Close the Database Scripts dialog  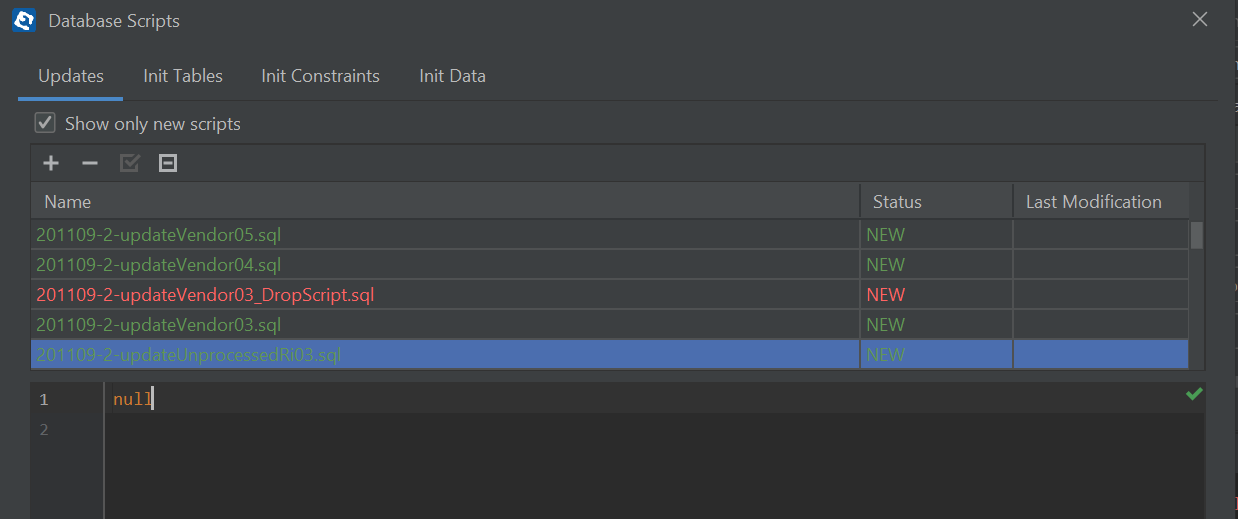(x=1200, y=19)
